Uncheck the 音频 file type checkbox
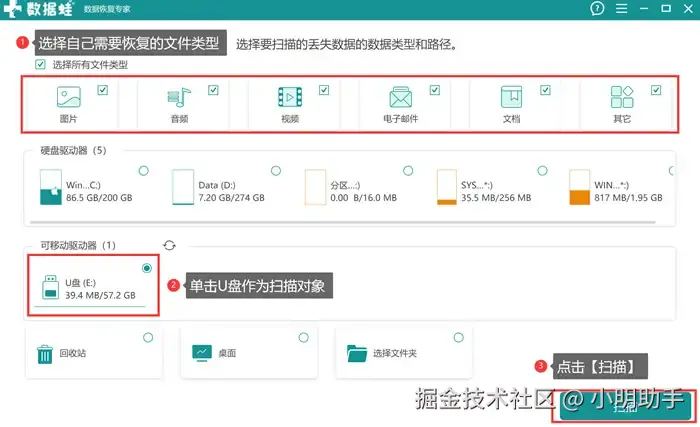The image size is (700, 427). point(213,90)
